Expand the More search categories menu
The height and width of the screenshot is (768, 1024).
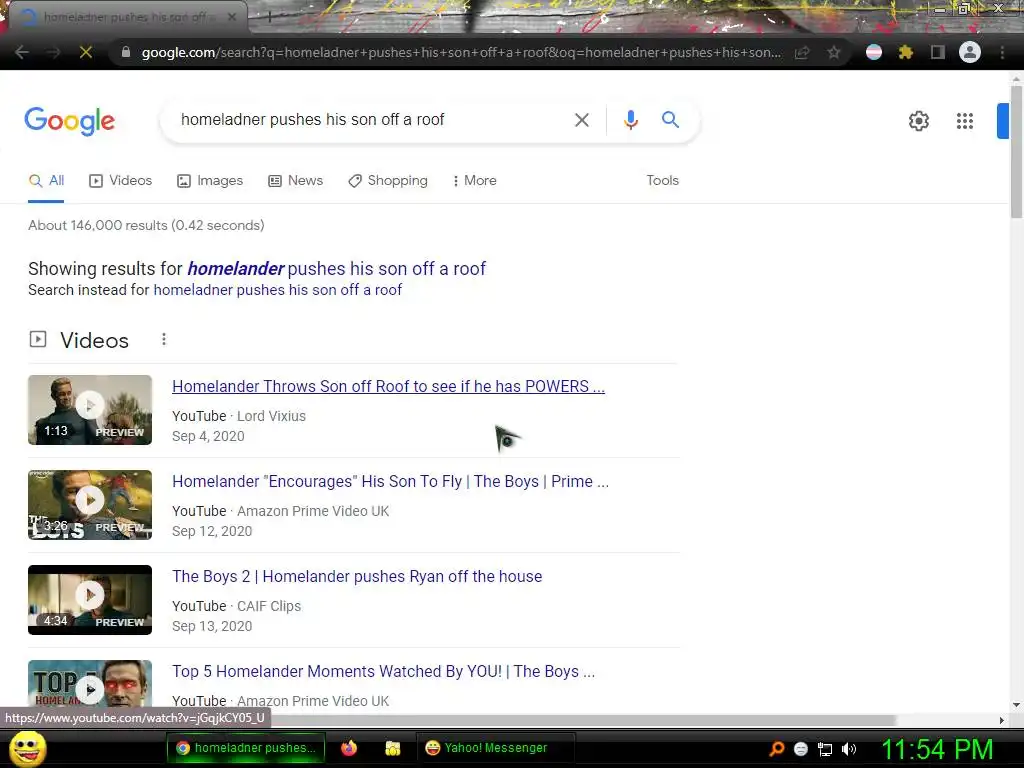click(475, 181)
